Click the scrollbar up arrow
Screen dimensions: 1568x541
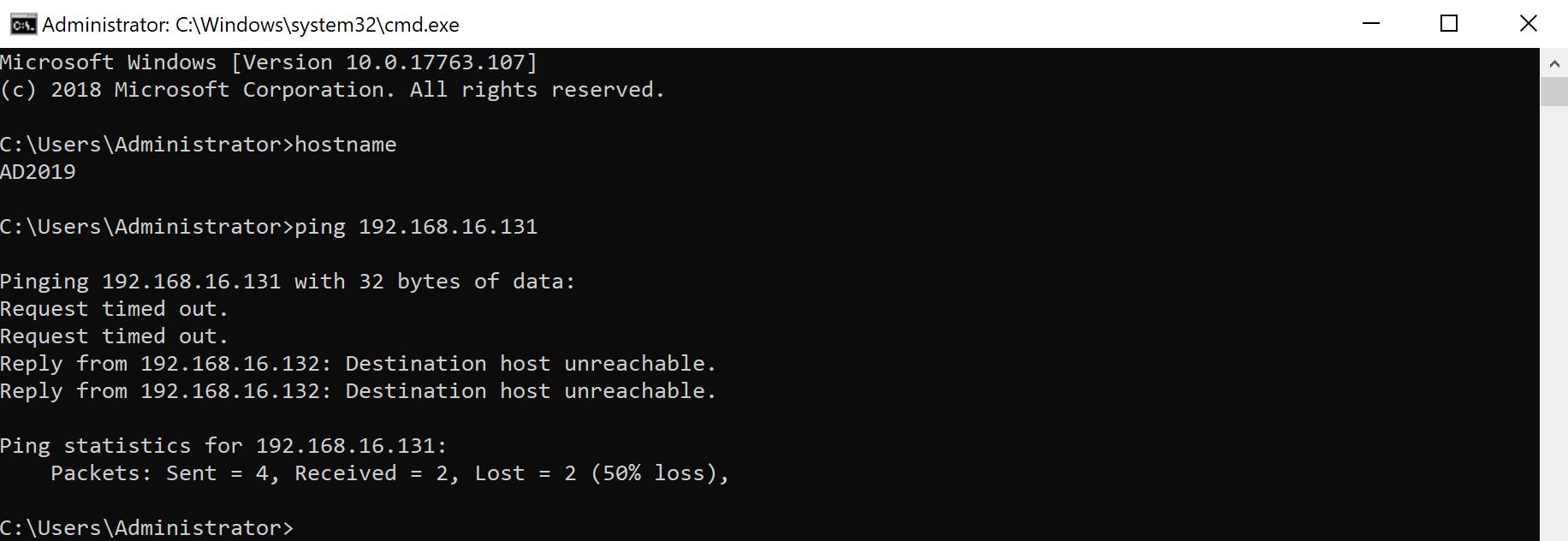pyautogui.click(x=1553, y=63)
